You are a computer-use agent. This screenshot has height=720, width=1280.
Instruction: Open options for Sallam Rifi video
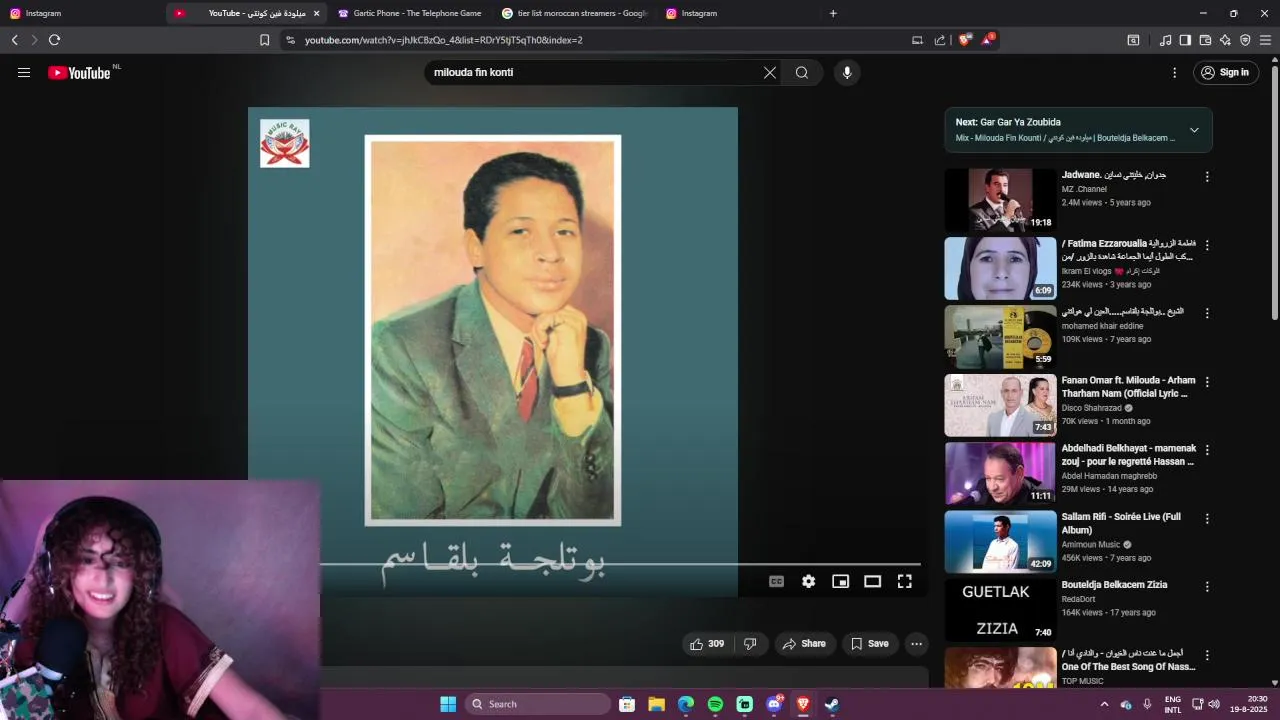pos(1207,519)
